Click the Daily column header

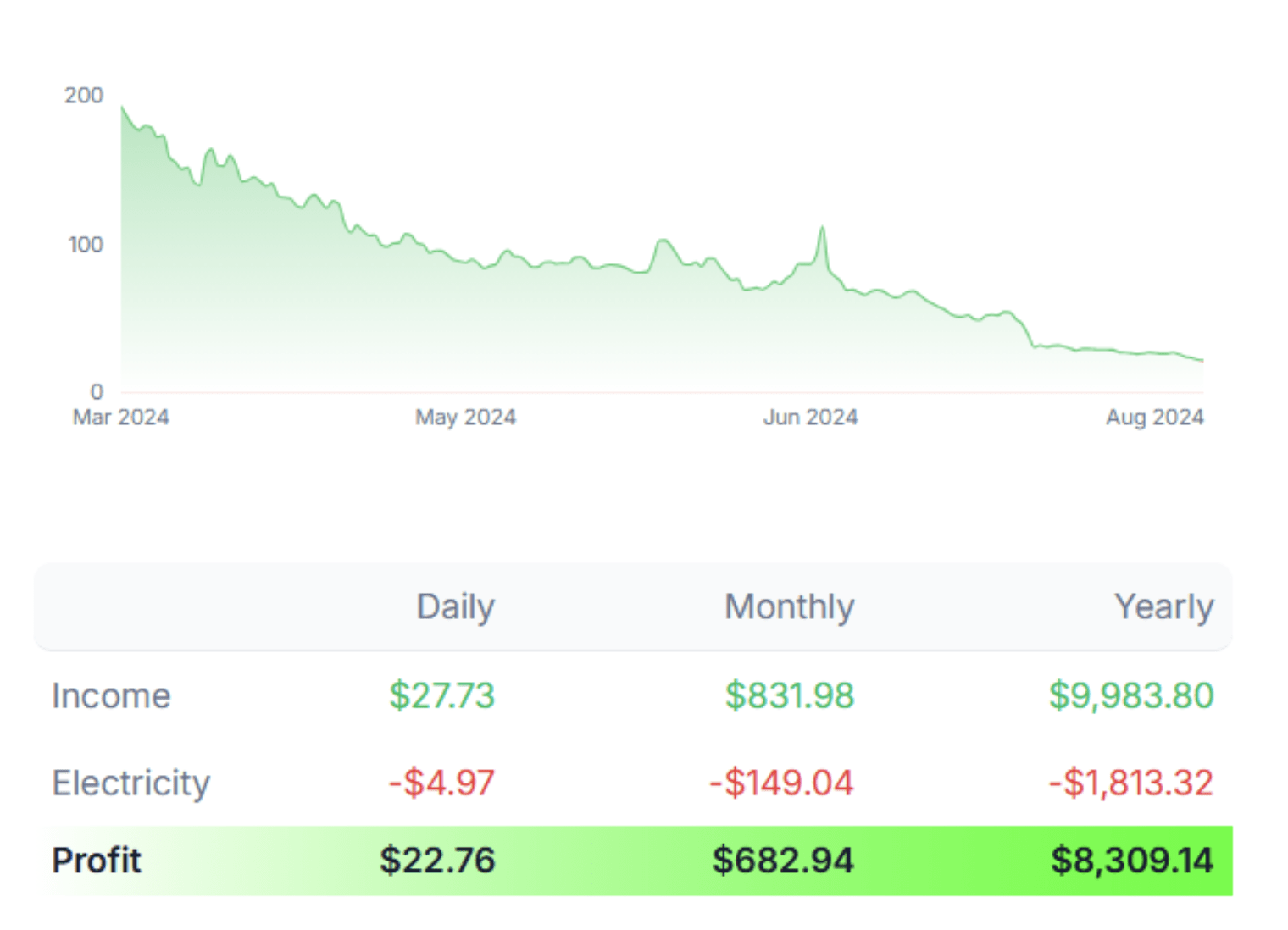click(455, 606)
